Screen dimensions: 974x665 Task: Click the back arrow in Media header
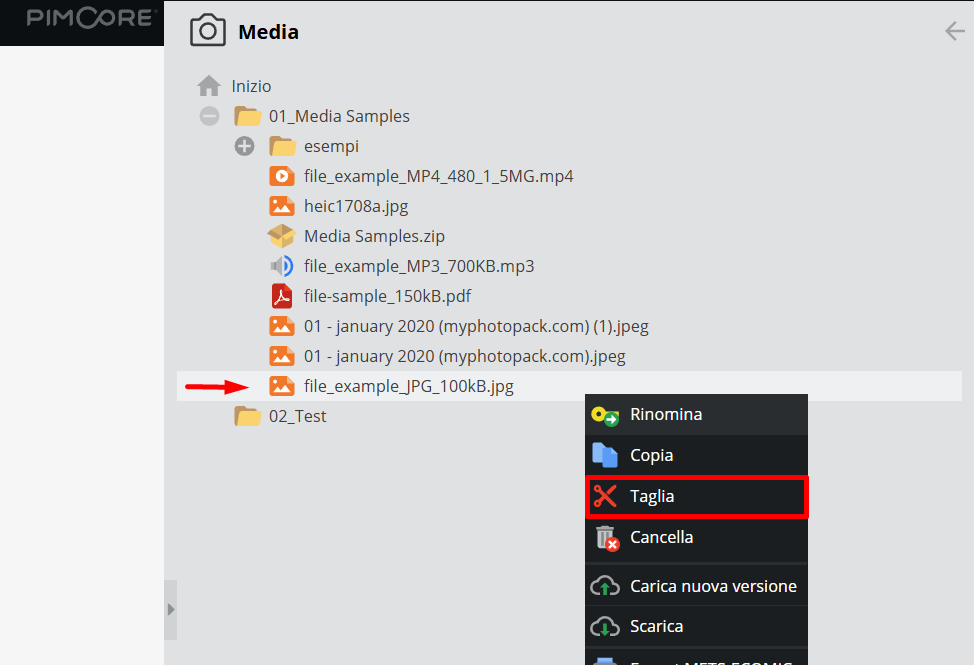coord(954,32)
